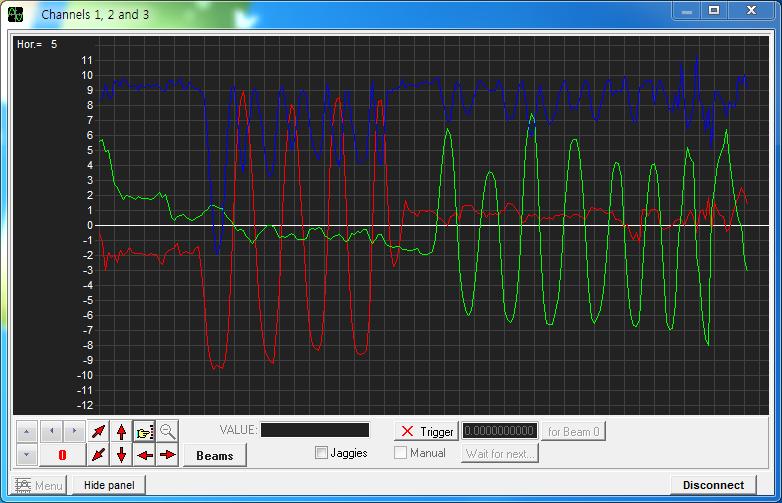The width and height of the screenshot is (782, 503).
Task: Shift the trace down with red down arrow
Action: 121,455
